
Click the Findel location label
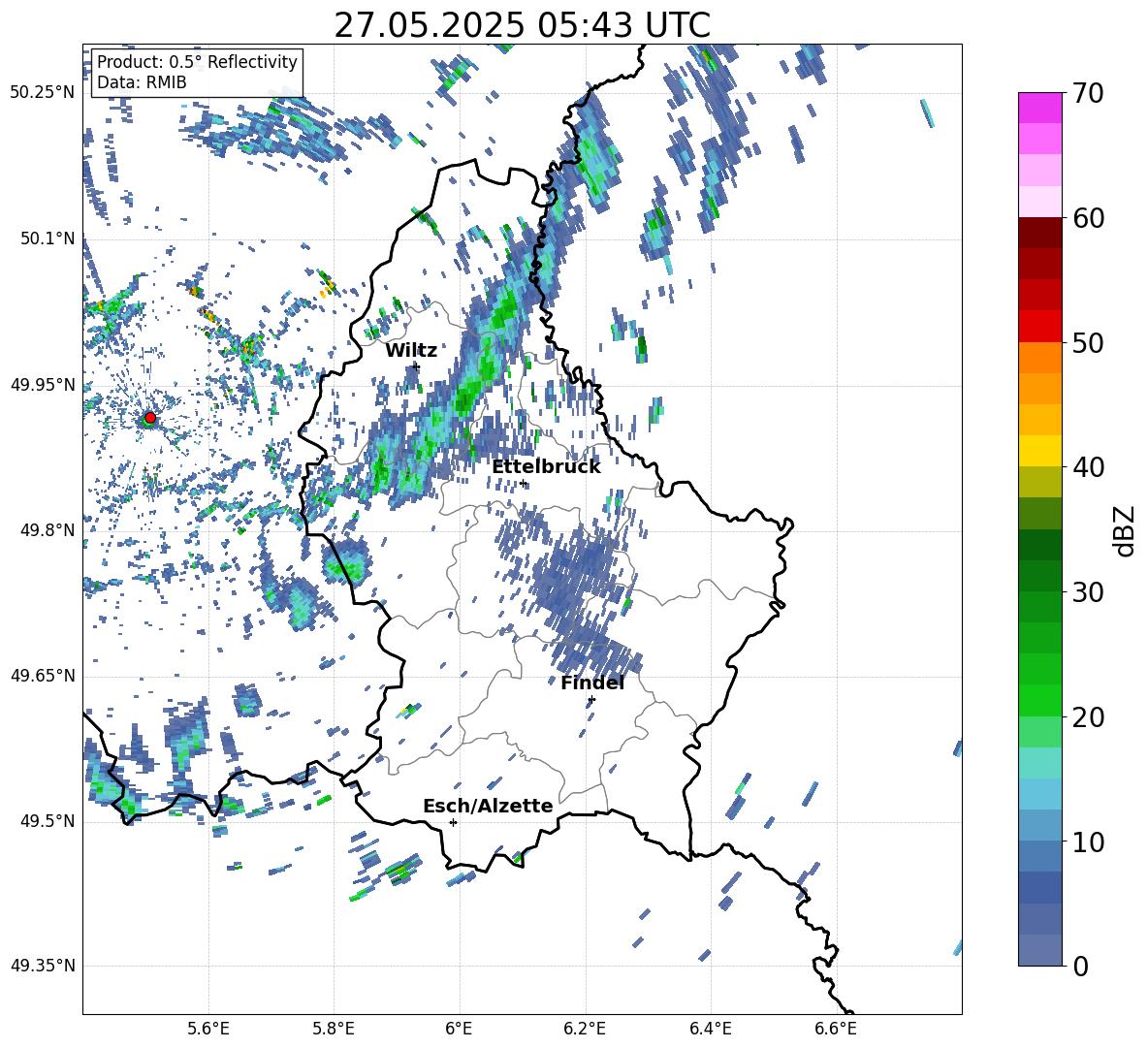[x=592, y=683]
